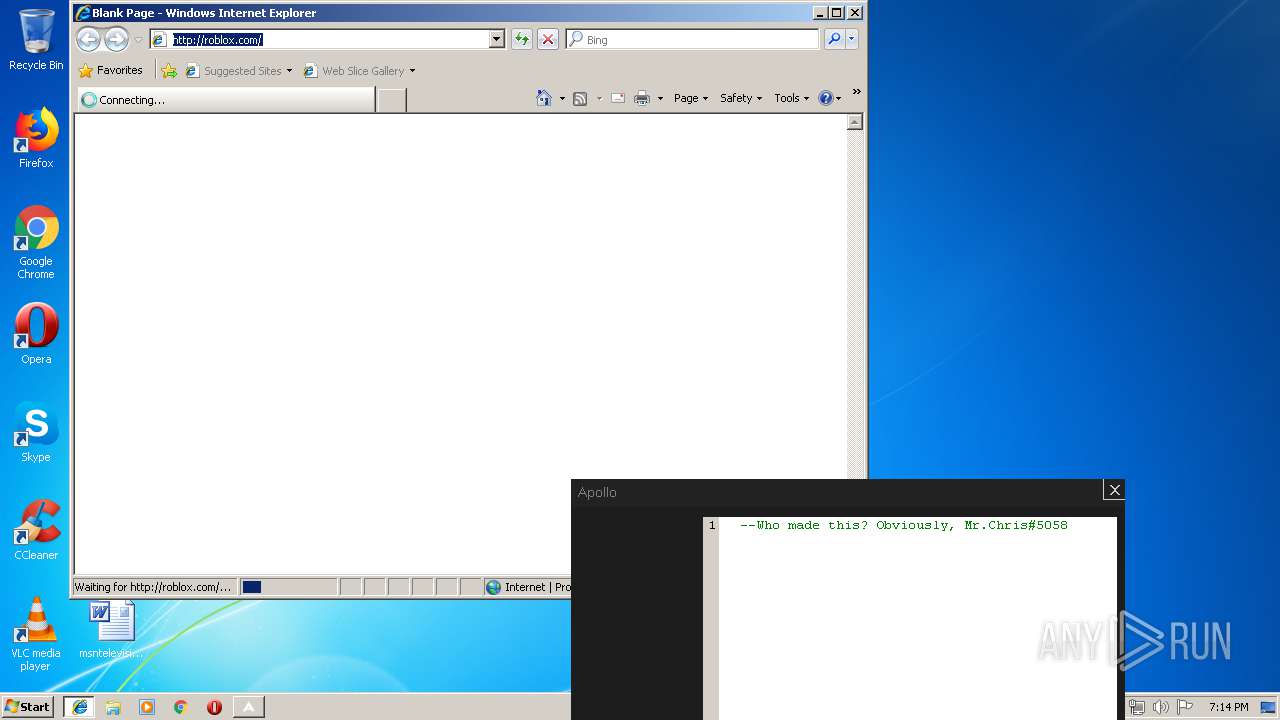The width and height of the screenshot is (1280, 720).
Task: Expand the address bar URL history dropdown
Action: [x=496, y=39]
